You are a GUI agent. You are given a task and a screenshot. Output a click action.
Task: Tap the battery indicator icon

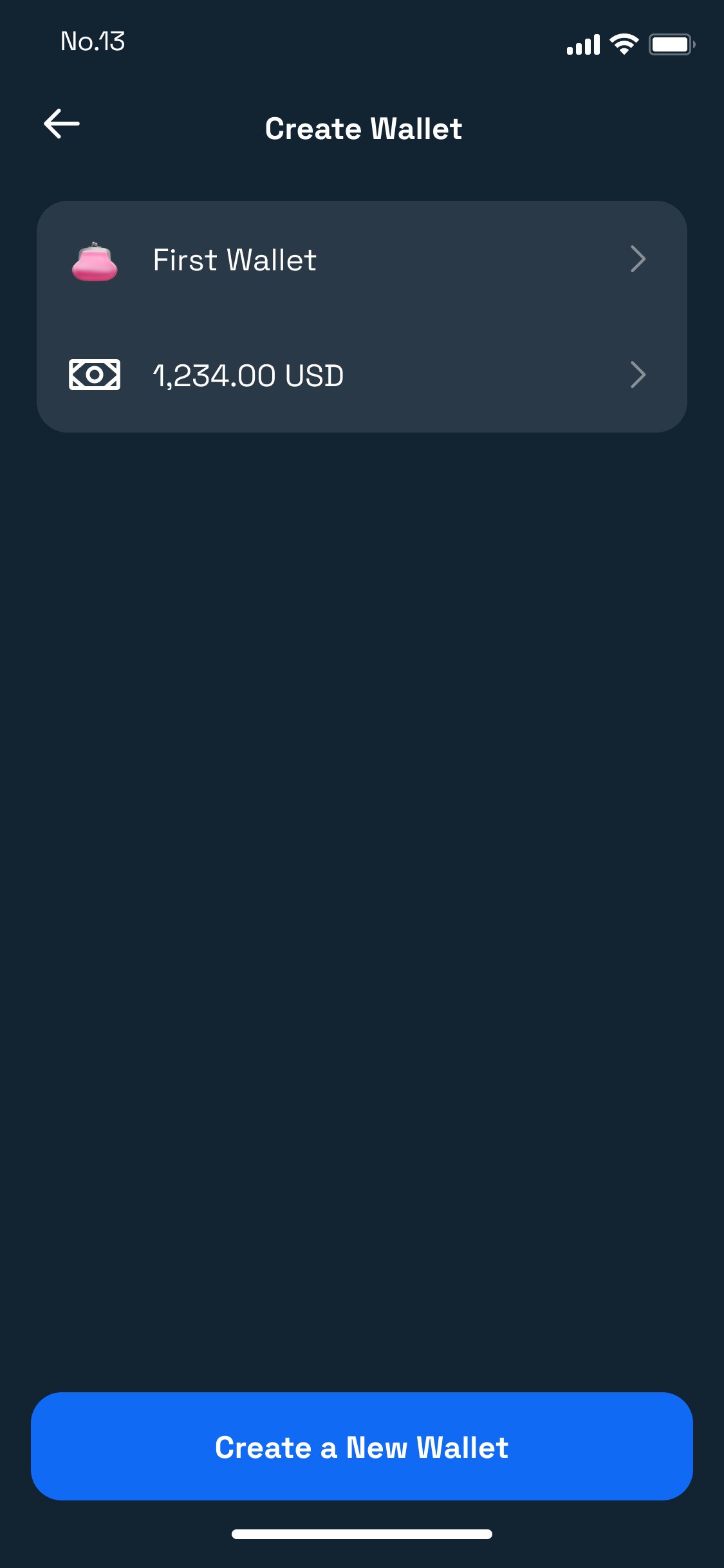tap(672, 44)
